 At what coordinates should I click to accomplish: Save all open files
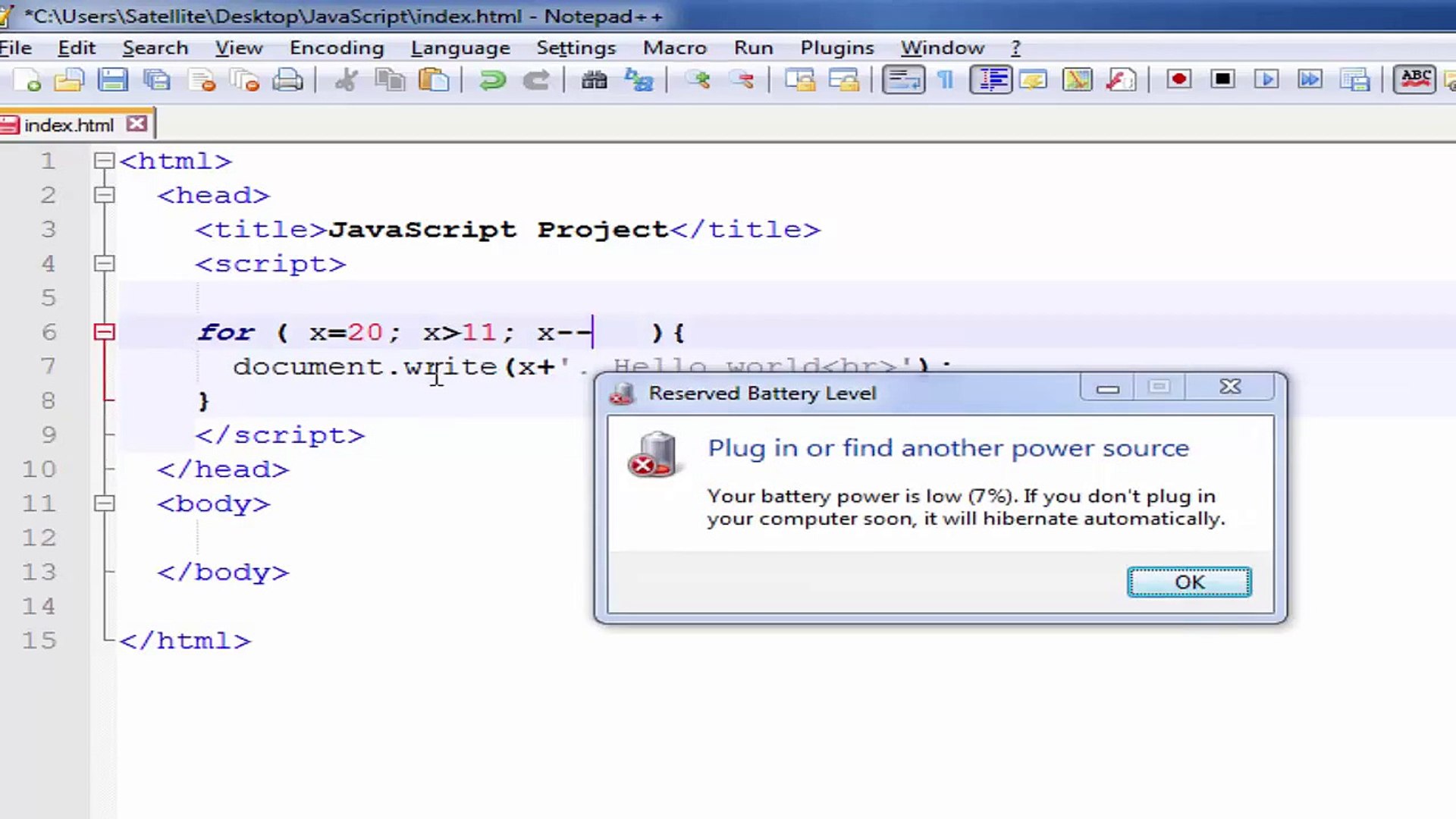click(157, 80)
